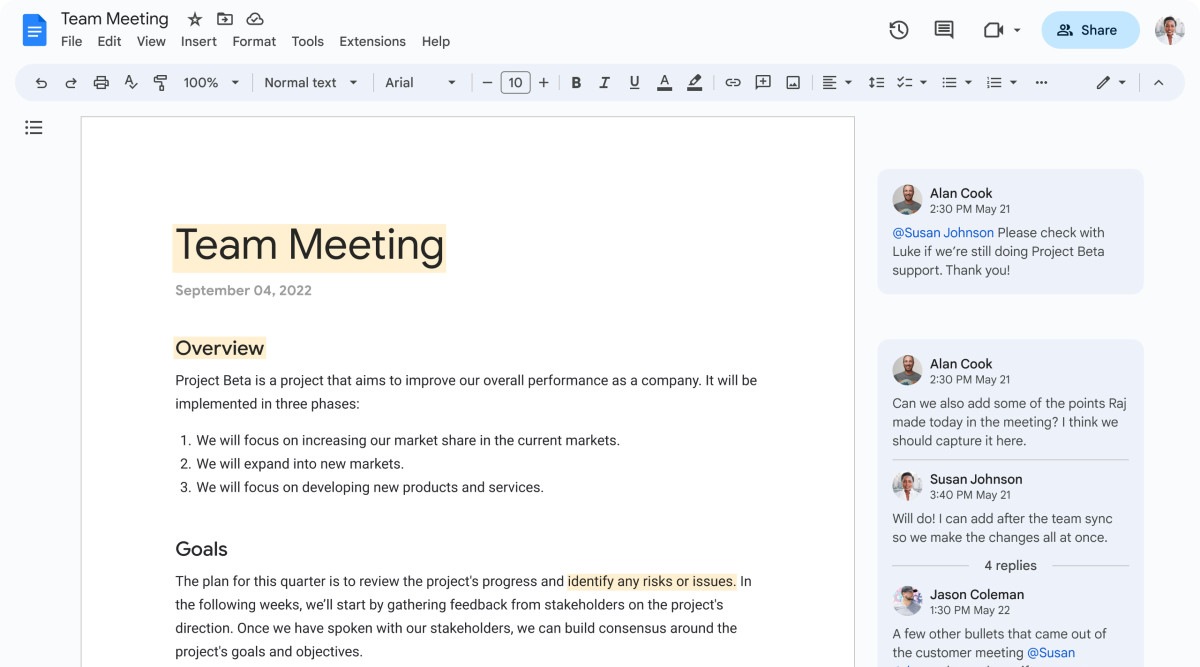
Task: Toggle bold formatting
Action: [x=576, y=82]
